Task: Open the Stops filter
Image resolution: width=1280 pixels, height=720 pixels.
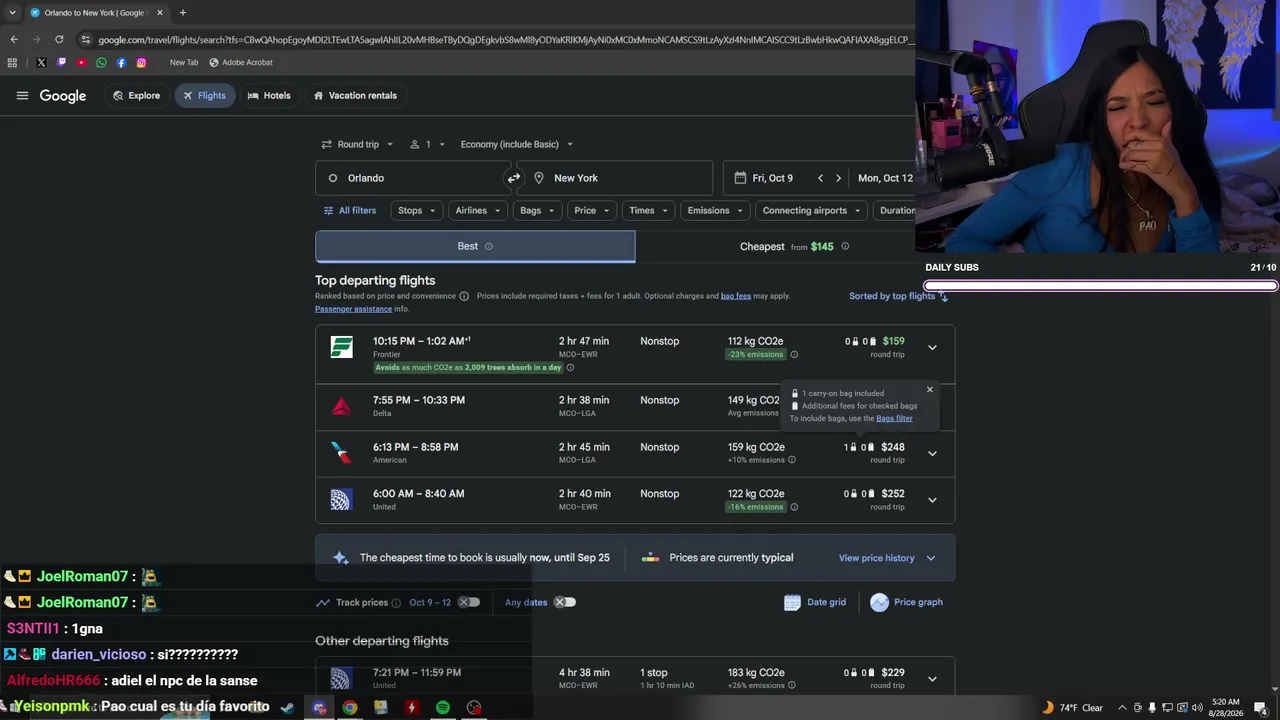Action: coord(417,210)
